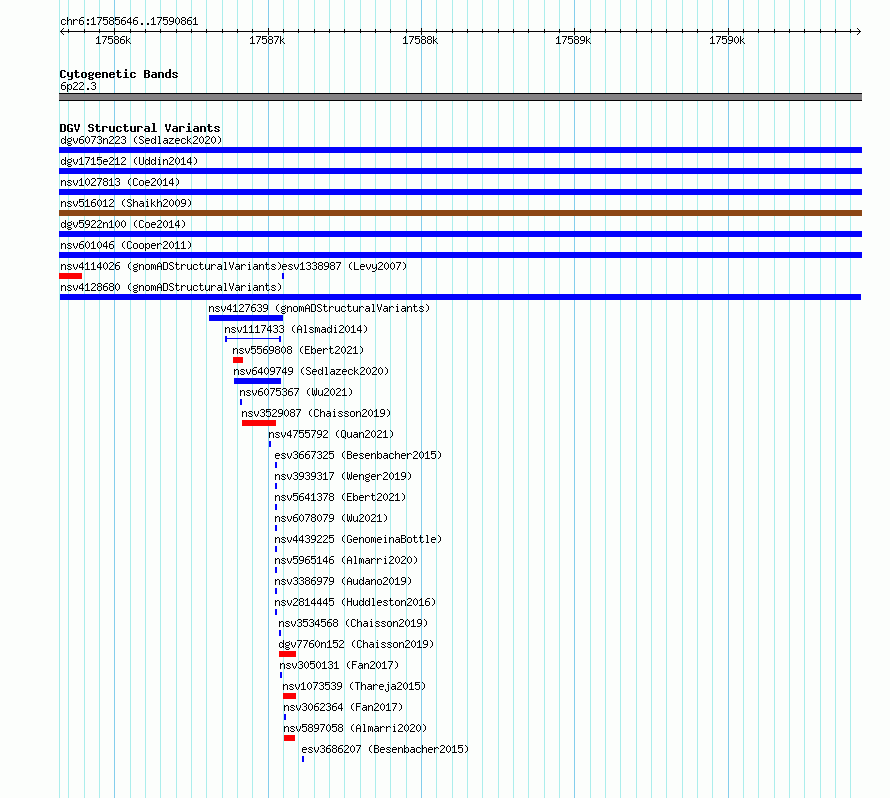Click the DGV Structural Variants track title
890x798 pixels.
click(x=140, y=128)
